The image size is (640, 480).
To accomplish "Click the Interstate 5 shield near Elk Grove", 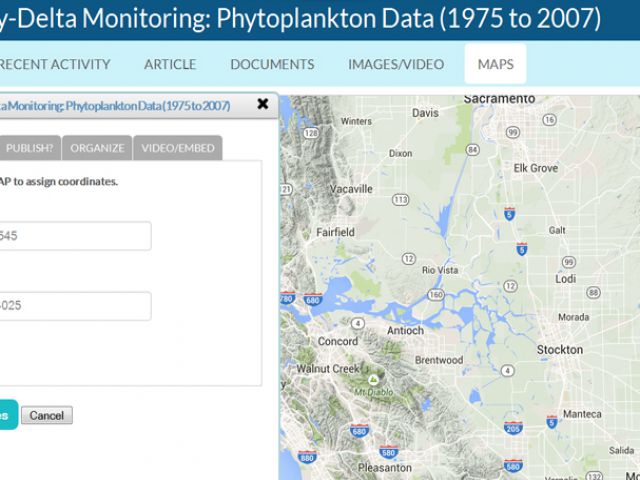I will tap(509, 214).
